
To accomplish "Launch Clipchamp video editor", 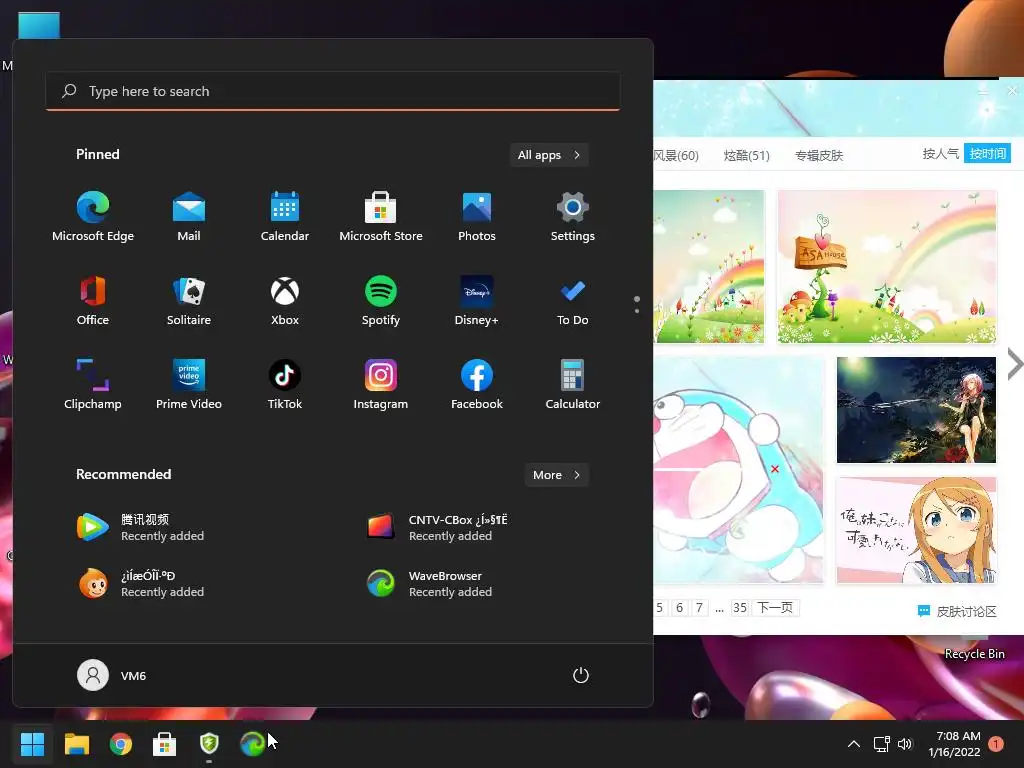I will point(93,385).
